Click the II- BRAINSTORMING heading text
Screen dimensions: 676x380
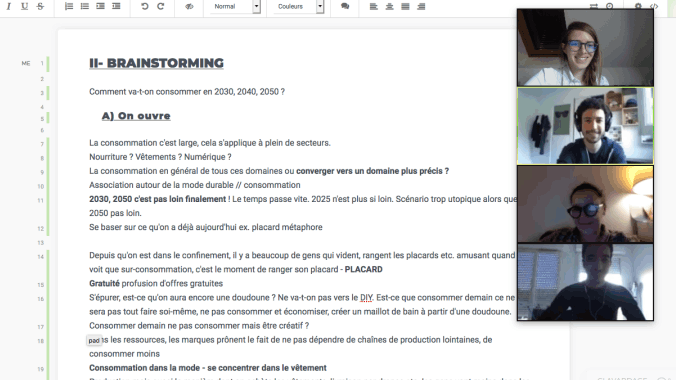tap(156, 63)
